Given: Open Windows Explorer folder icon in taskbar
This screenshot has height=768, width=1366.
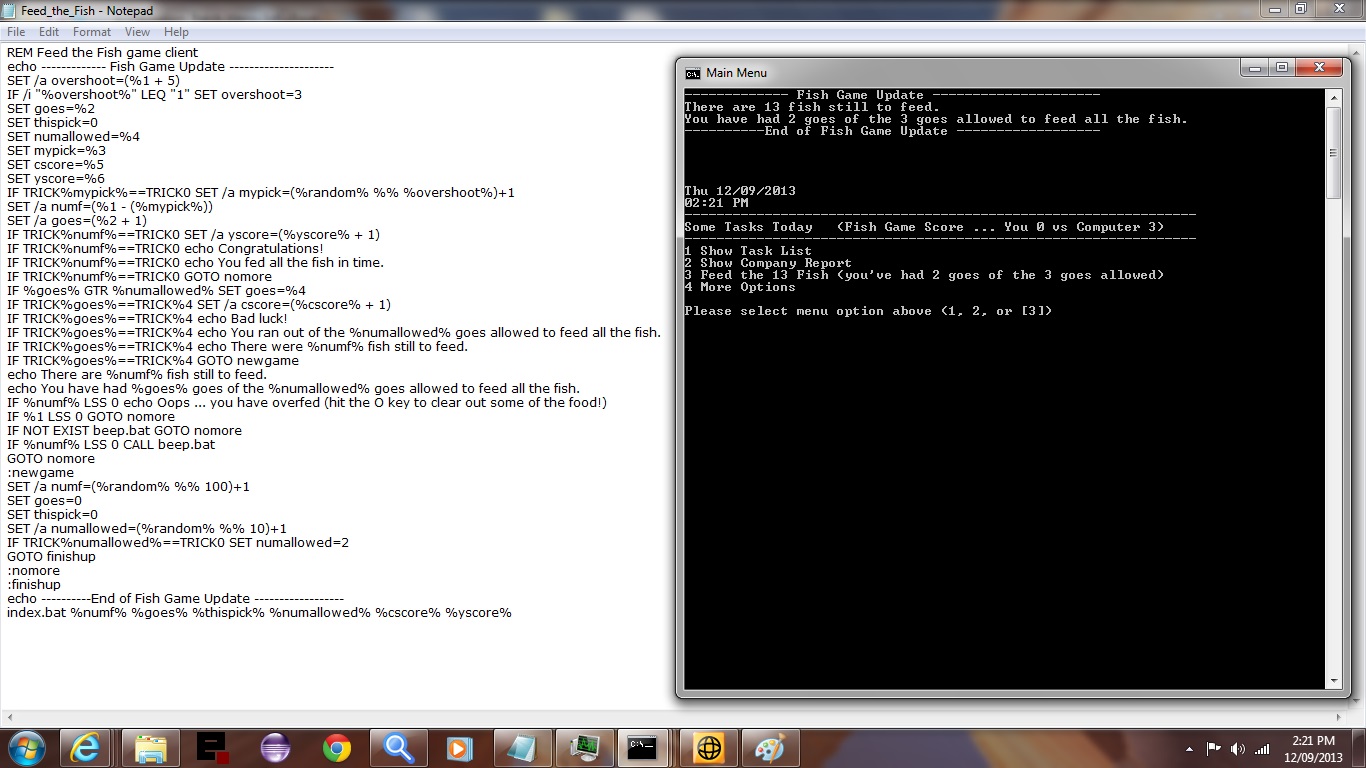Looking at the screenshot, I should click(151, 748).
